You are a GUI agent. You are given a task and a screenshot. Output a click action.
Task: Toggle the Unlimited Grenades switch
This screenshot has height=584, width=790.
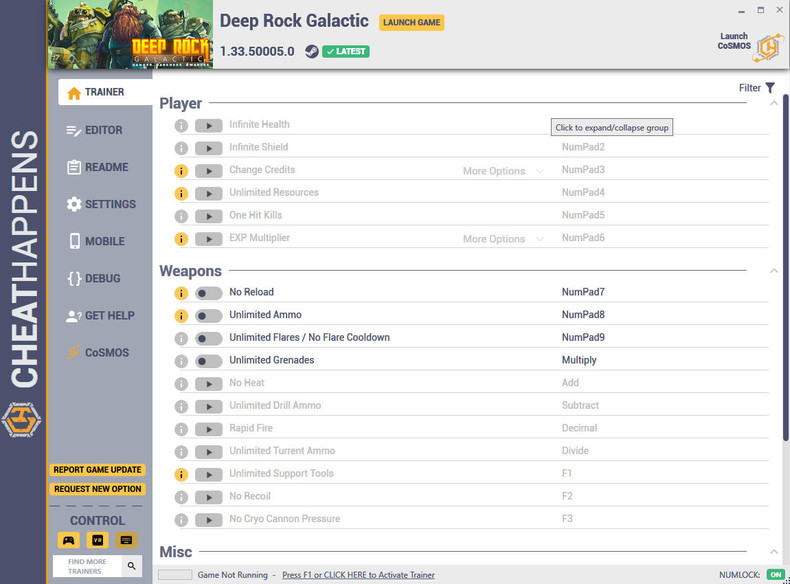[x=209, y=361]
